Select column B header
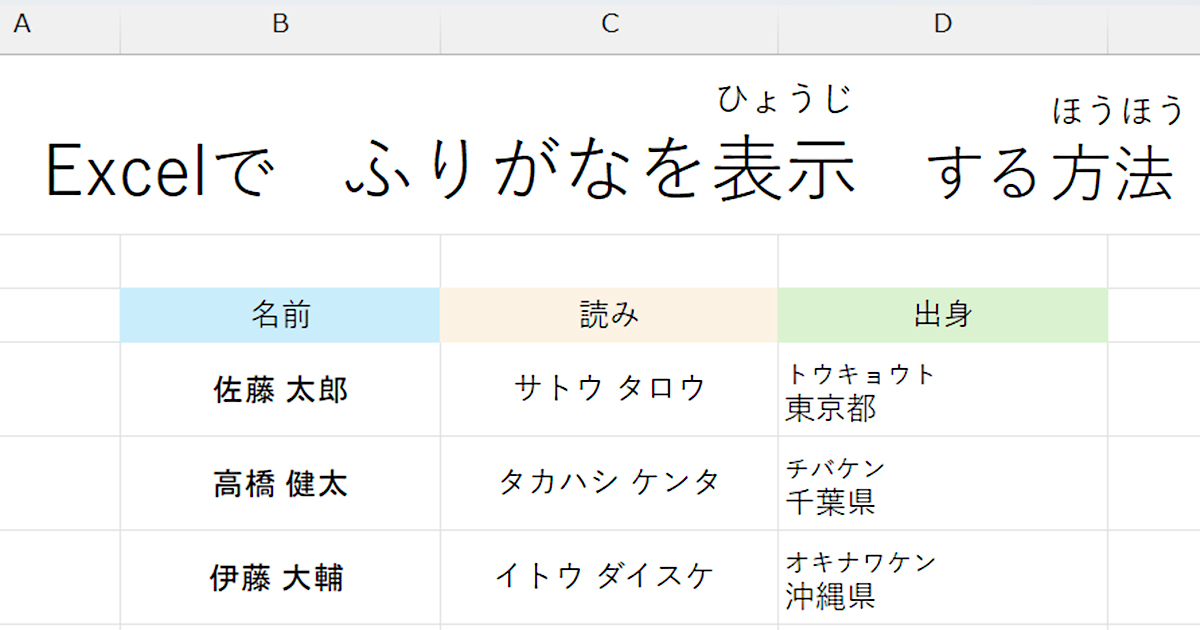Screen dimensions: 1200x630 280,25
